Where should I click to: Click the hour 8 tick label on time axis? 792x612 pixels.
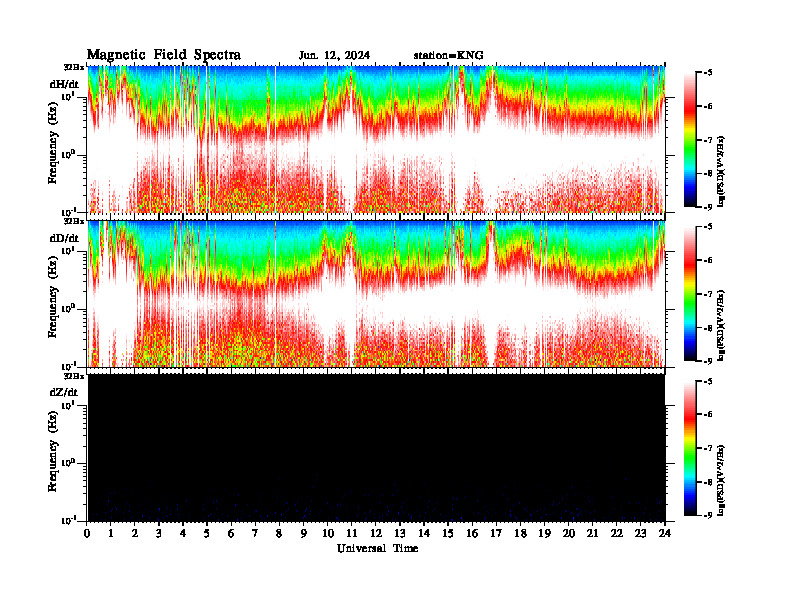tap(279, 533)
